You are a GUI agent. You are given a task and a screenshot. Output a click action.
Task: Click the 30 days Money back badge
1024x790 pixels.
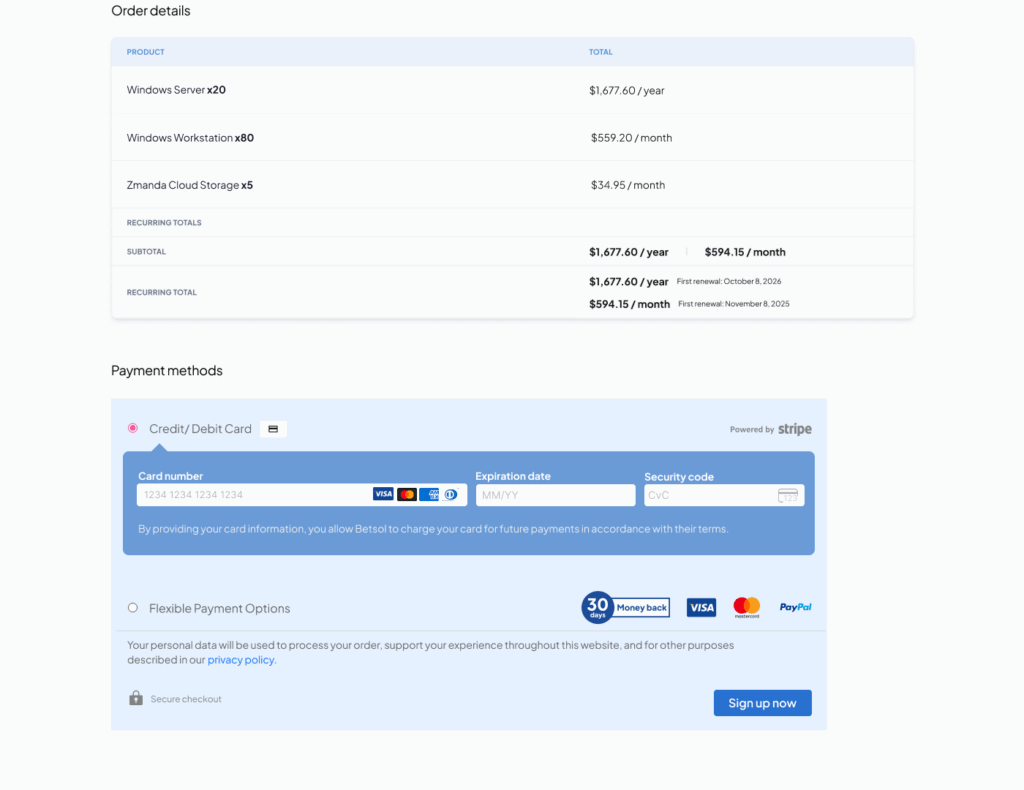click(626, 607)
